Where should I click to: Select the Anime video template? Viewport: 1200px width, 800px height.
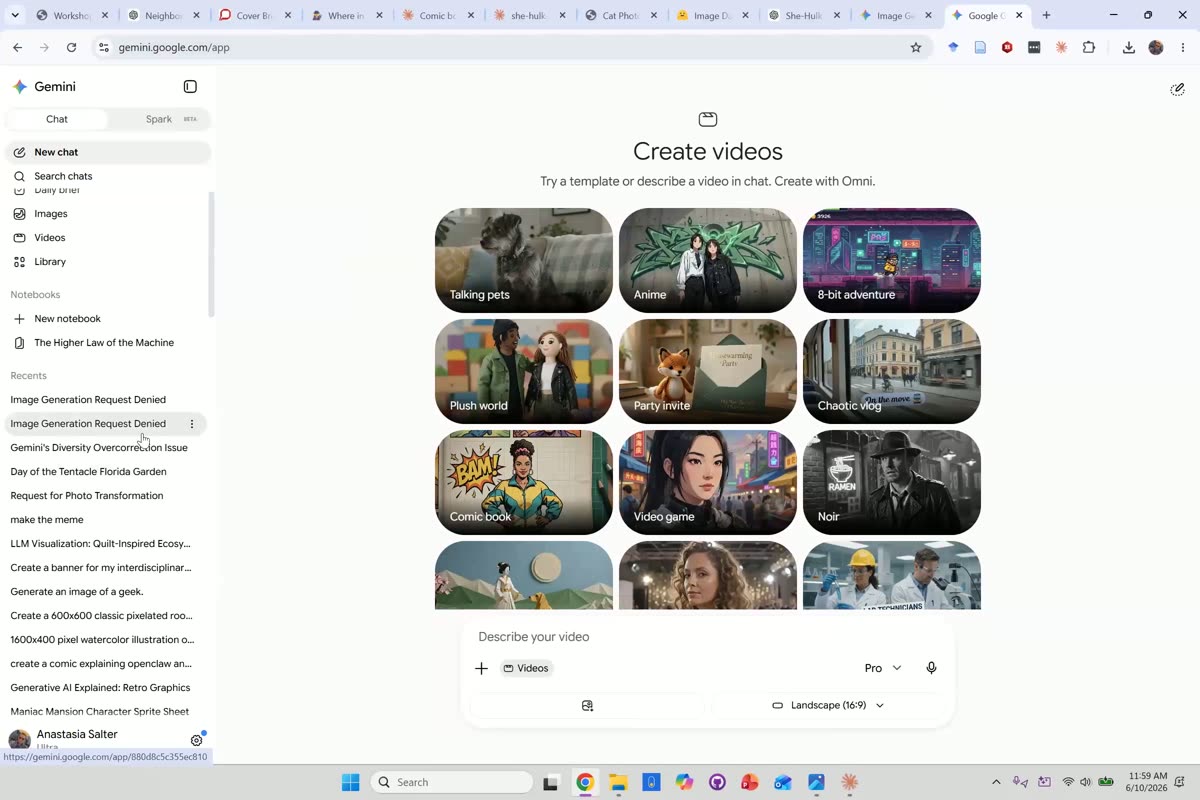pos(708,260)
